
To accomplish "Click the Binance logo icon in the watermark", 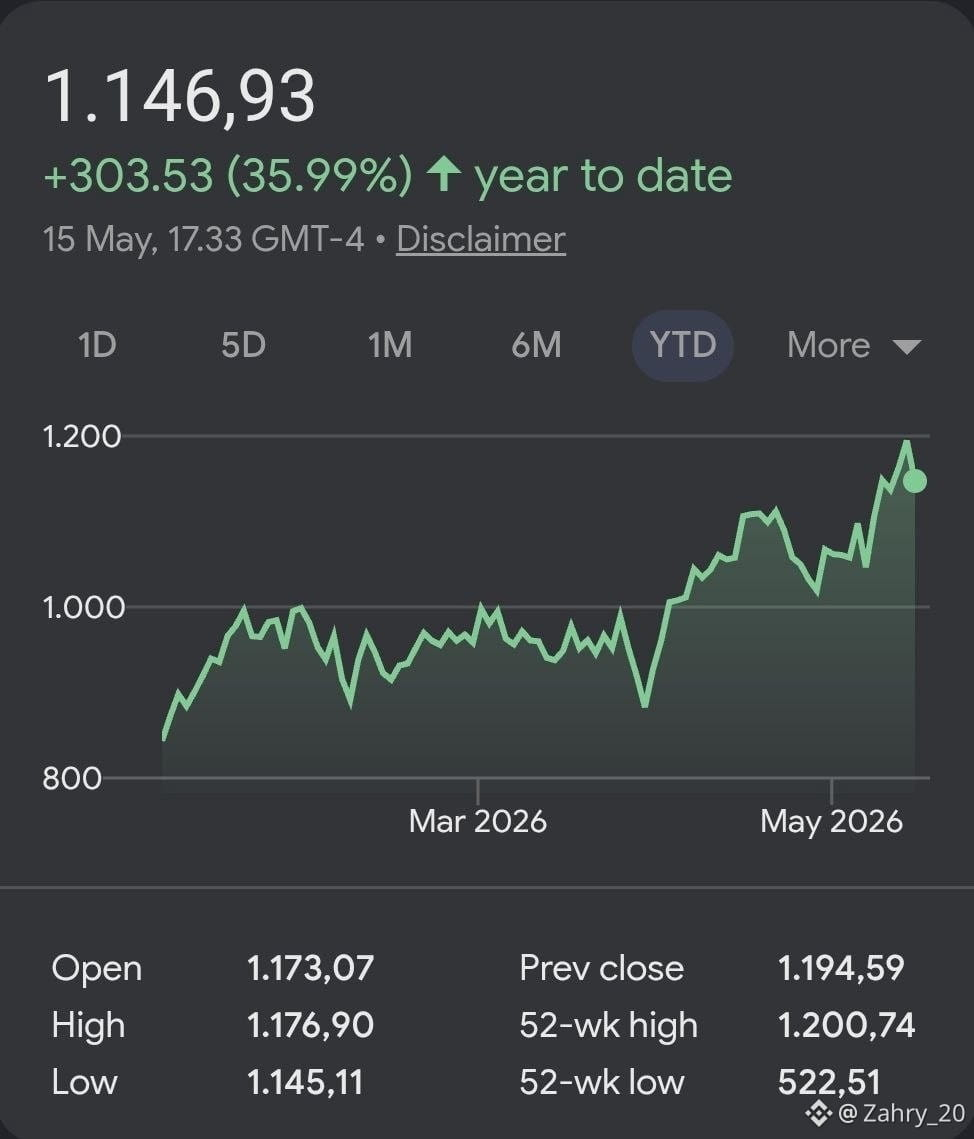I will (819, 1113).
